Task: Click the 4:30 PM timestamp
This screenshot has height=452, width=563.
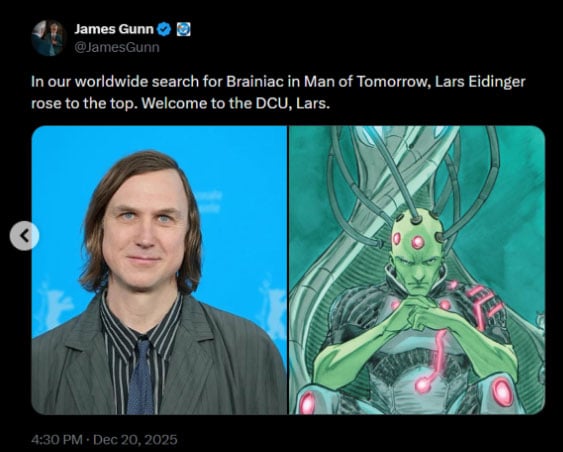Action: [57, 439]
